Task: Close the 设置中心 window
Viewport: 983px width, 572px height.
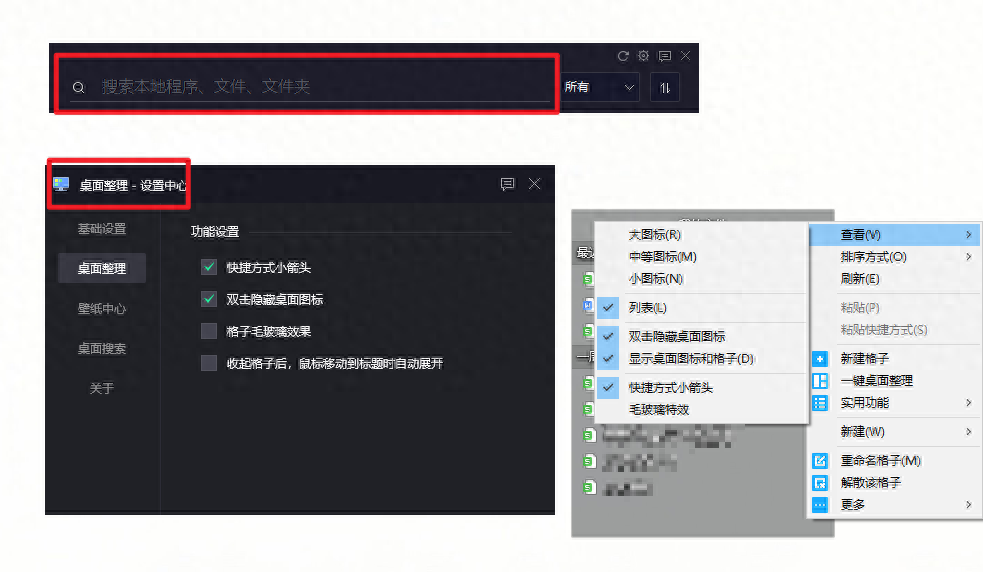Action: click(x=534, y=184)
